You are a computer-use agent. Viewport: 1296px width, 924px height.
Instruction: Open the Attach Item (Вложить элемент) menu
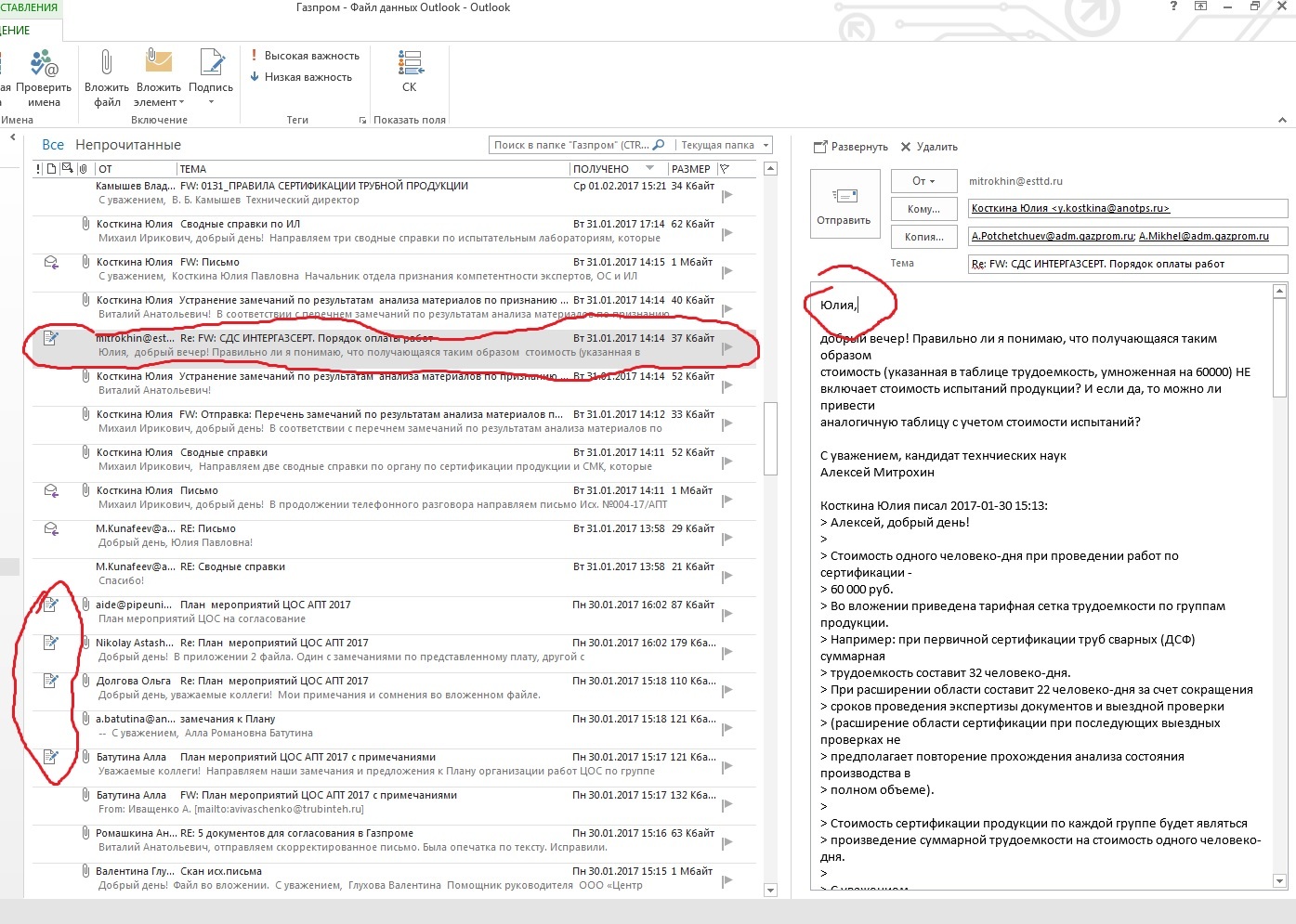click(x=159, y=78)
